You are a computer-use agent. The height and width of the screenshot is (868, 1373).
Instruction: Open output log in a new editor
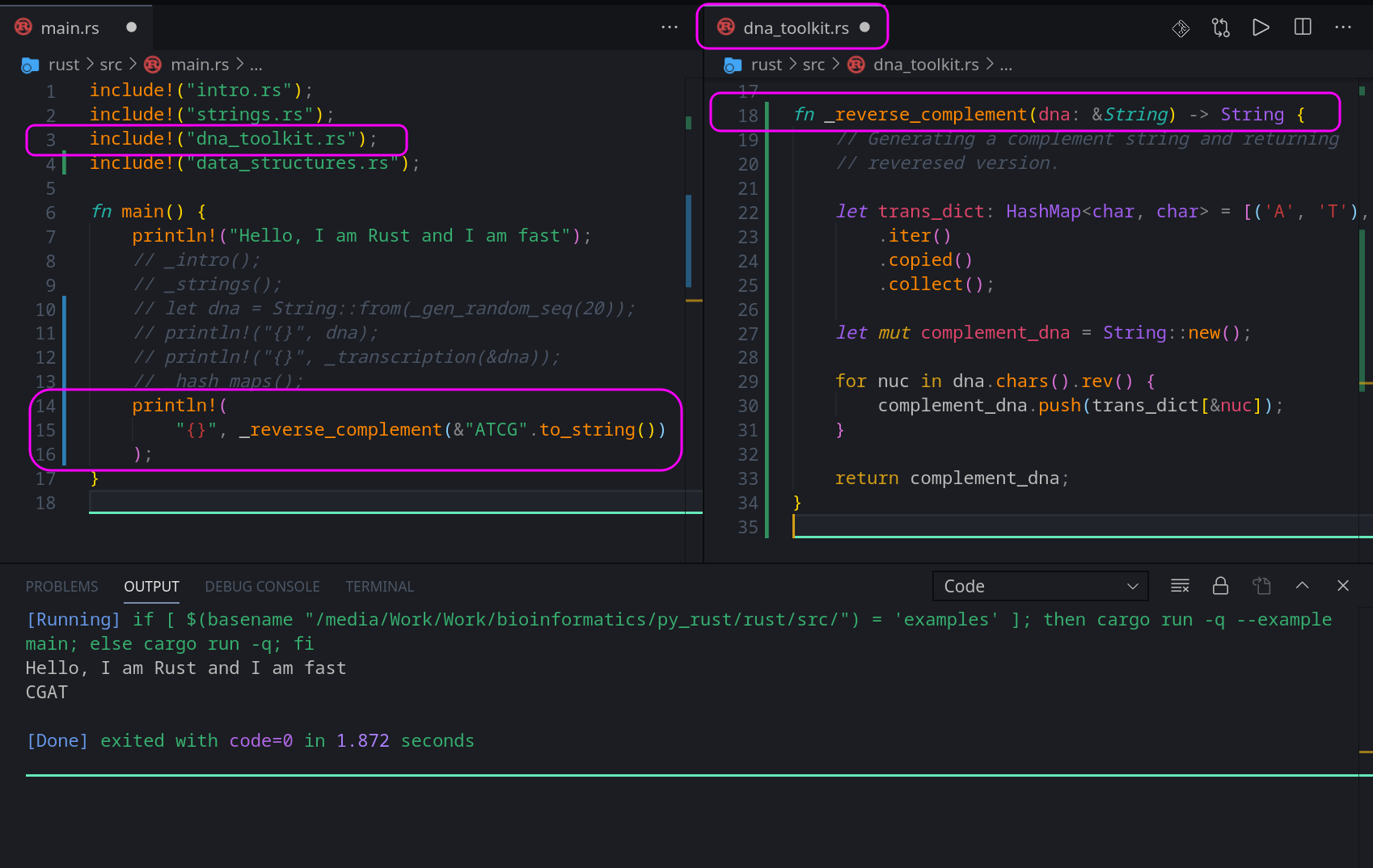(x=1262, y=585)
